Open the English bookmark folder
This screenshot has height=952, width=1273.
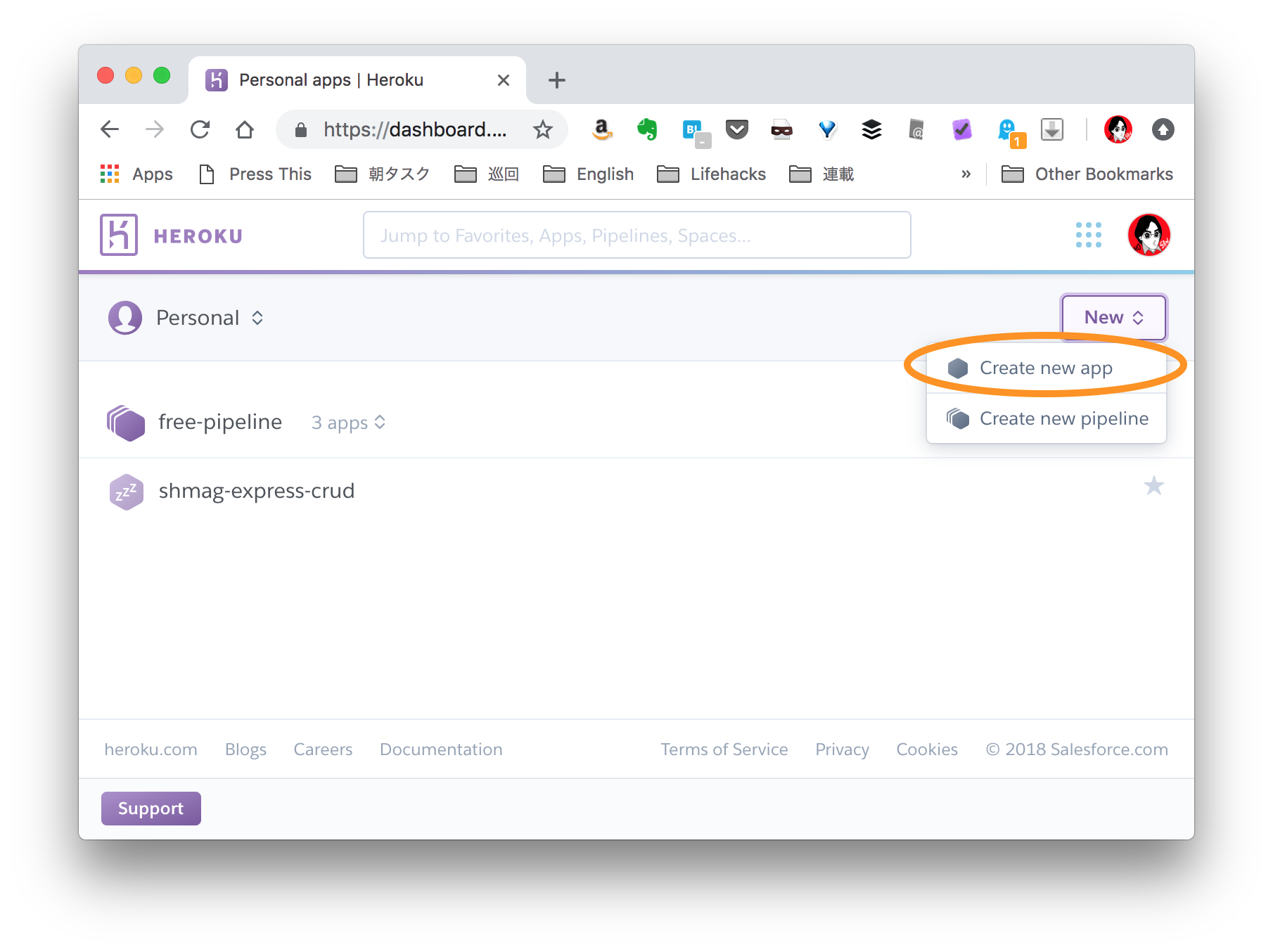tap(588, 174)
